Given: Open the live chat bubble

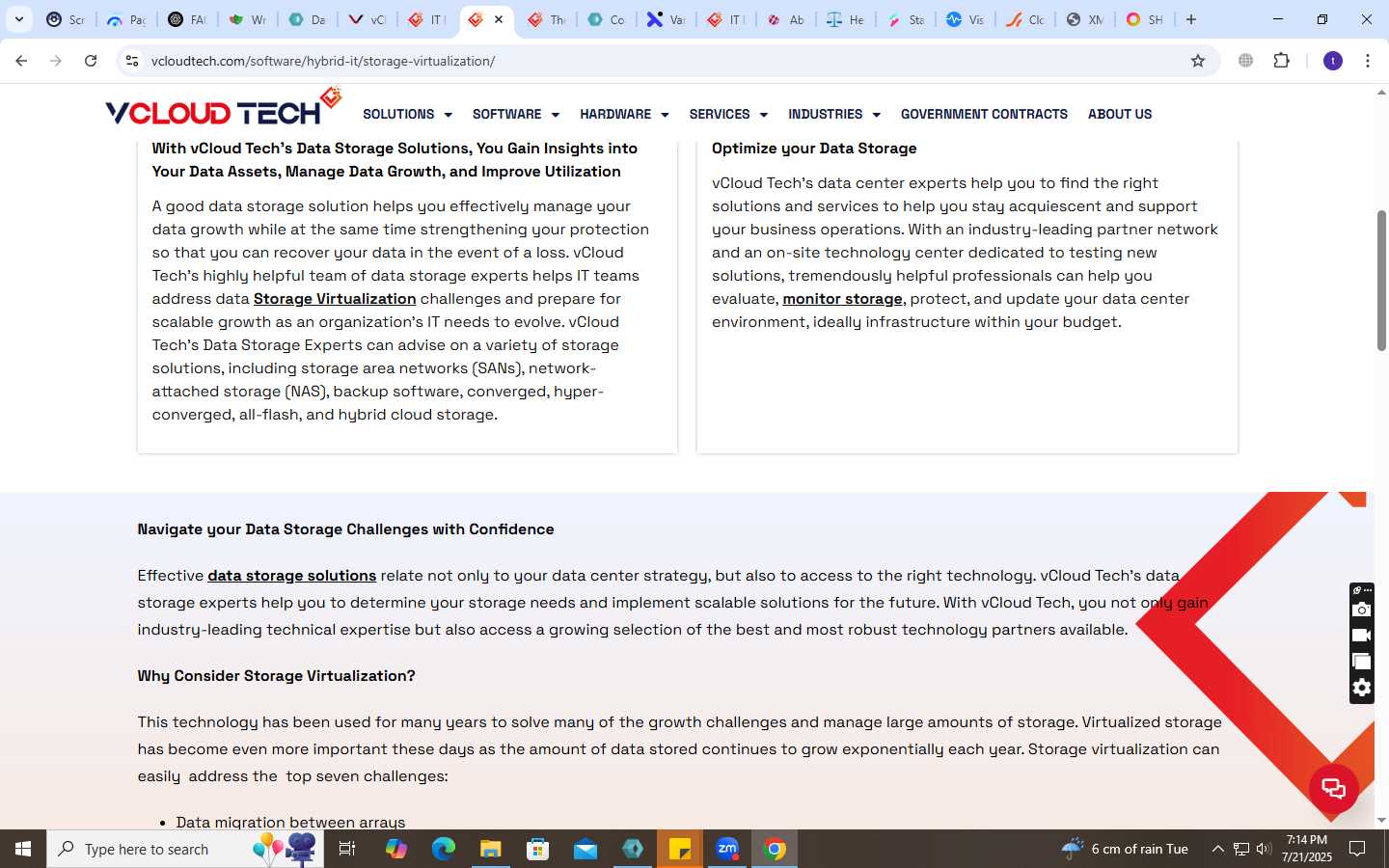Looking at the screenshot, I should click(x=1334, y=788).
